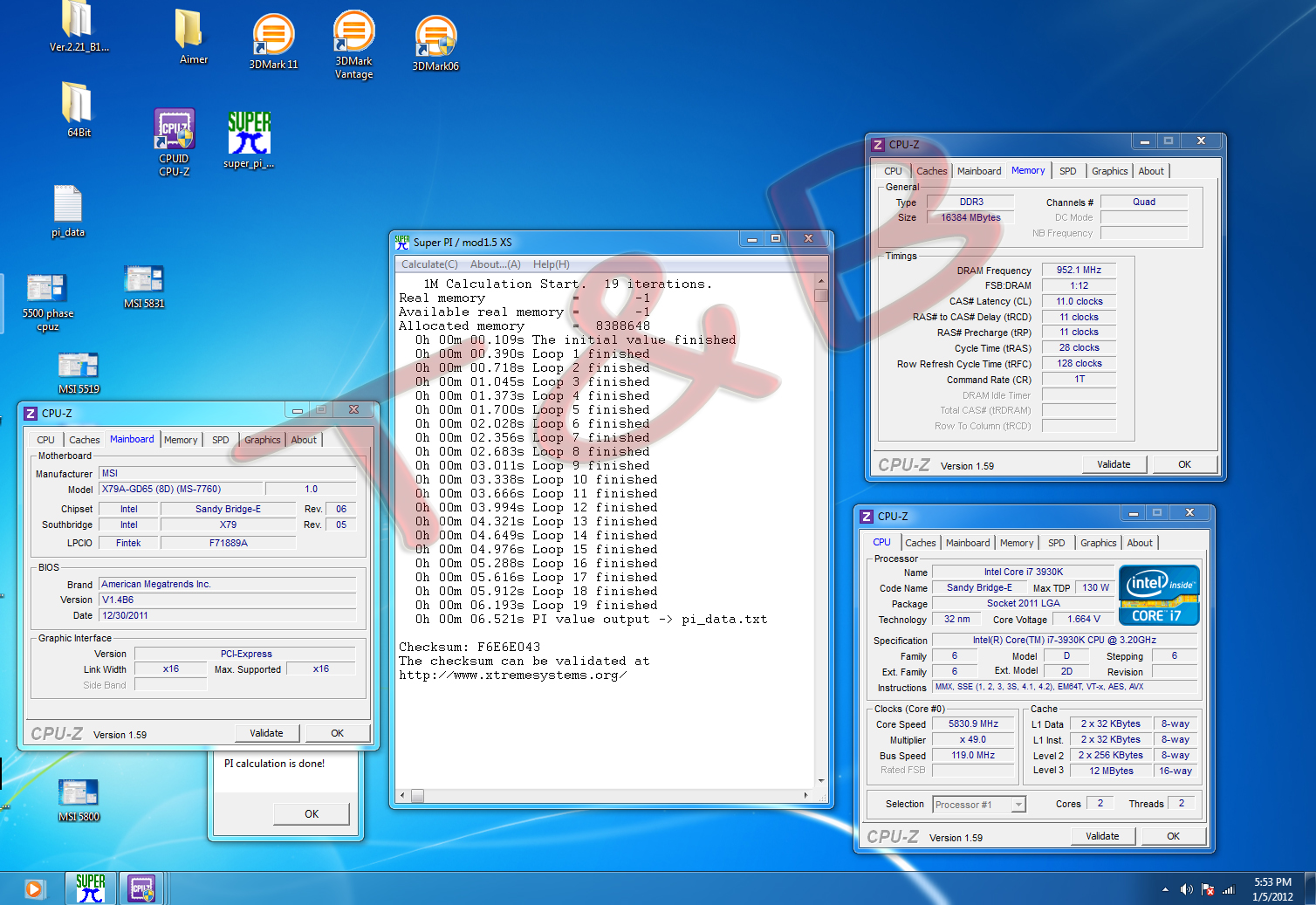Switch to Caches tab in Memory CPU-Z window
The width and height of the screenshot is (1316, 905).
click(931, 171)
